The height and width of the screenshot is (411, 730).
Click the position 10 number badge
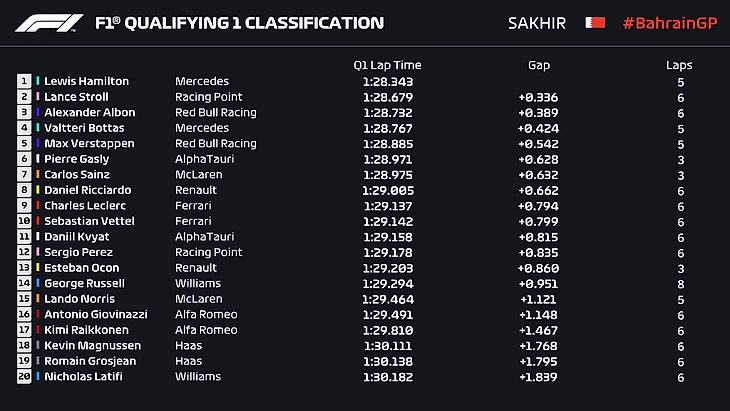tap(25, 221)
